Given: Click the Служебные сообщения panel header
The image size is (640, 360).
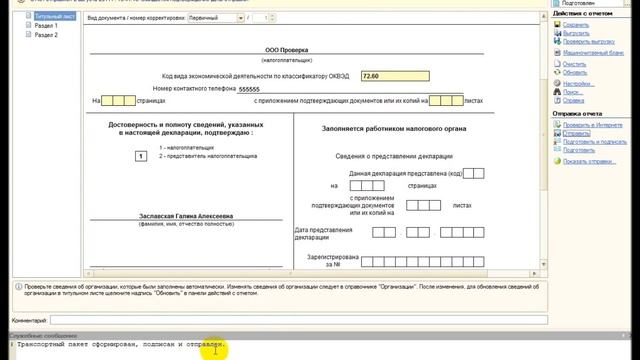Looking at the screenshot, I should 320,336.
